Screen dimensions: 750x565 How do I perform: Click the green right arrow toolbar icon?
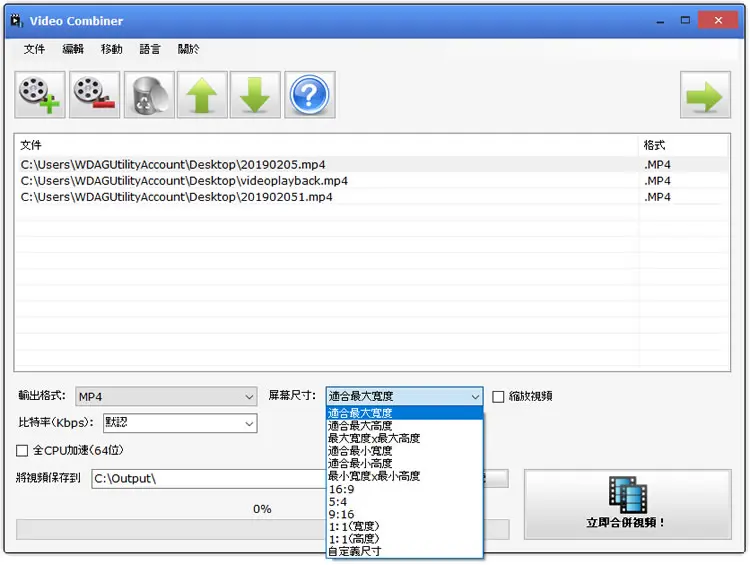[x=705, y=95]
